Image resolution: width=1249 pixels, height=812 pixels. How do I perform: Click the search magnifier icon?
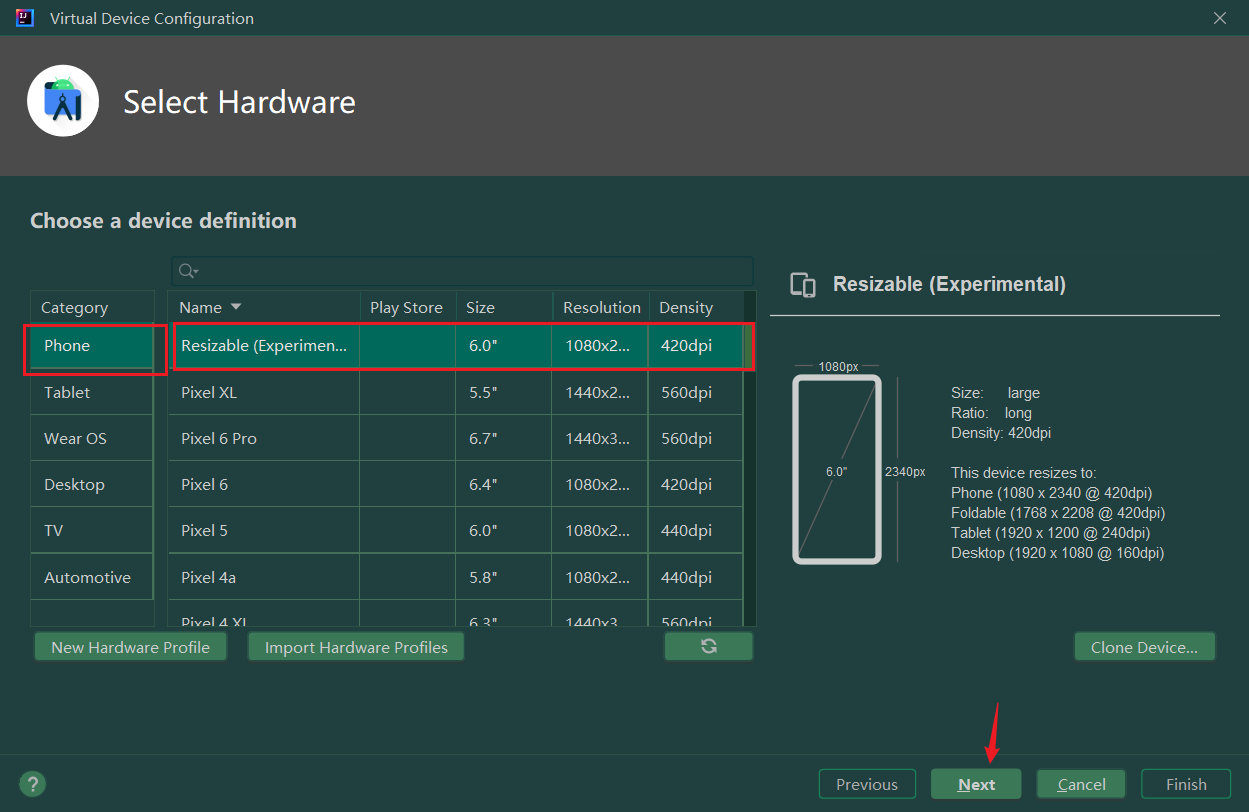pos(187,271)
